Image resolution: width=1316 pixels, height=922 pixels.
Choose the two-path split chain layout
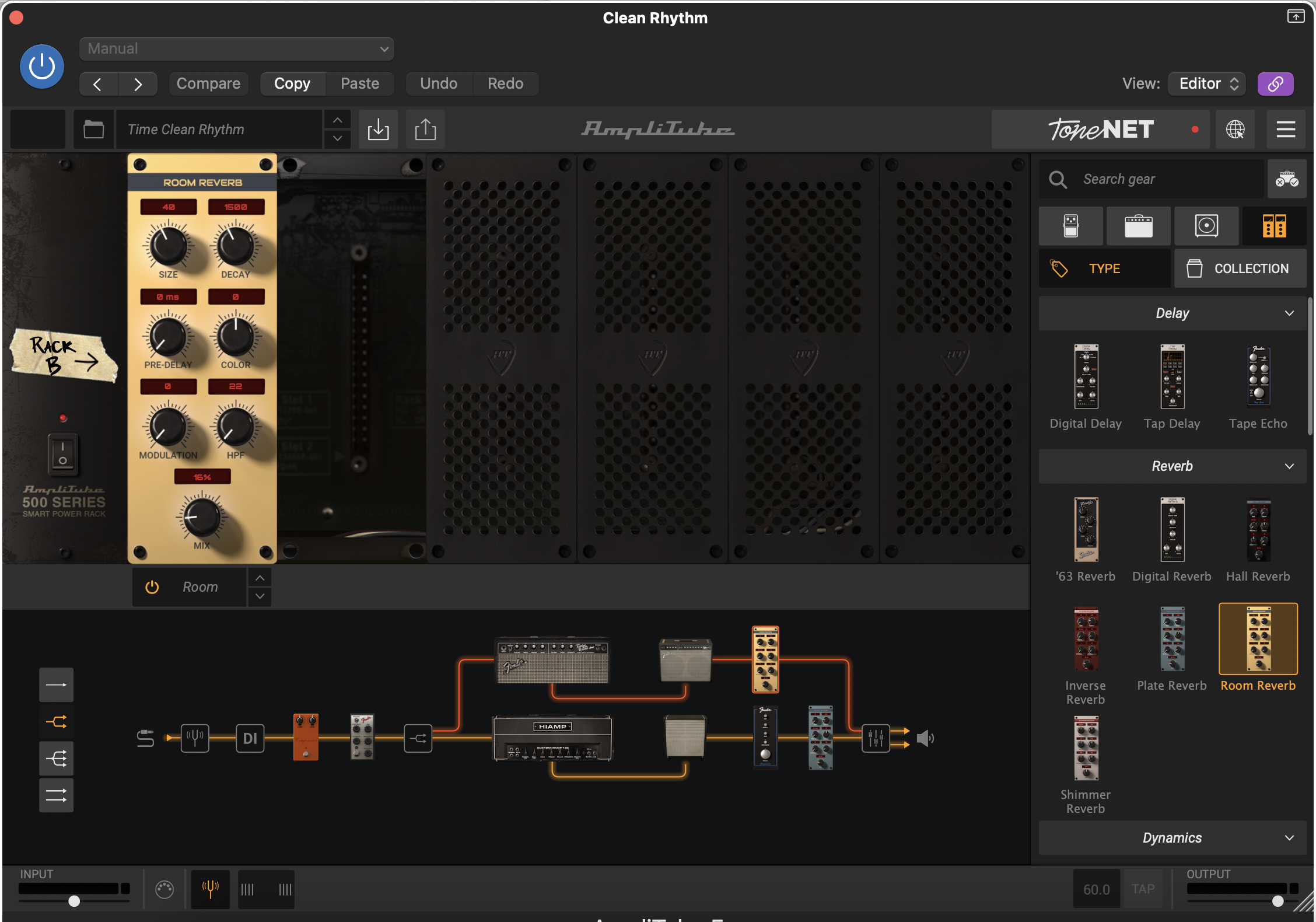coord(57,722)
